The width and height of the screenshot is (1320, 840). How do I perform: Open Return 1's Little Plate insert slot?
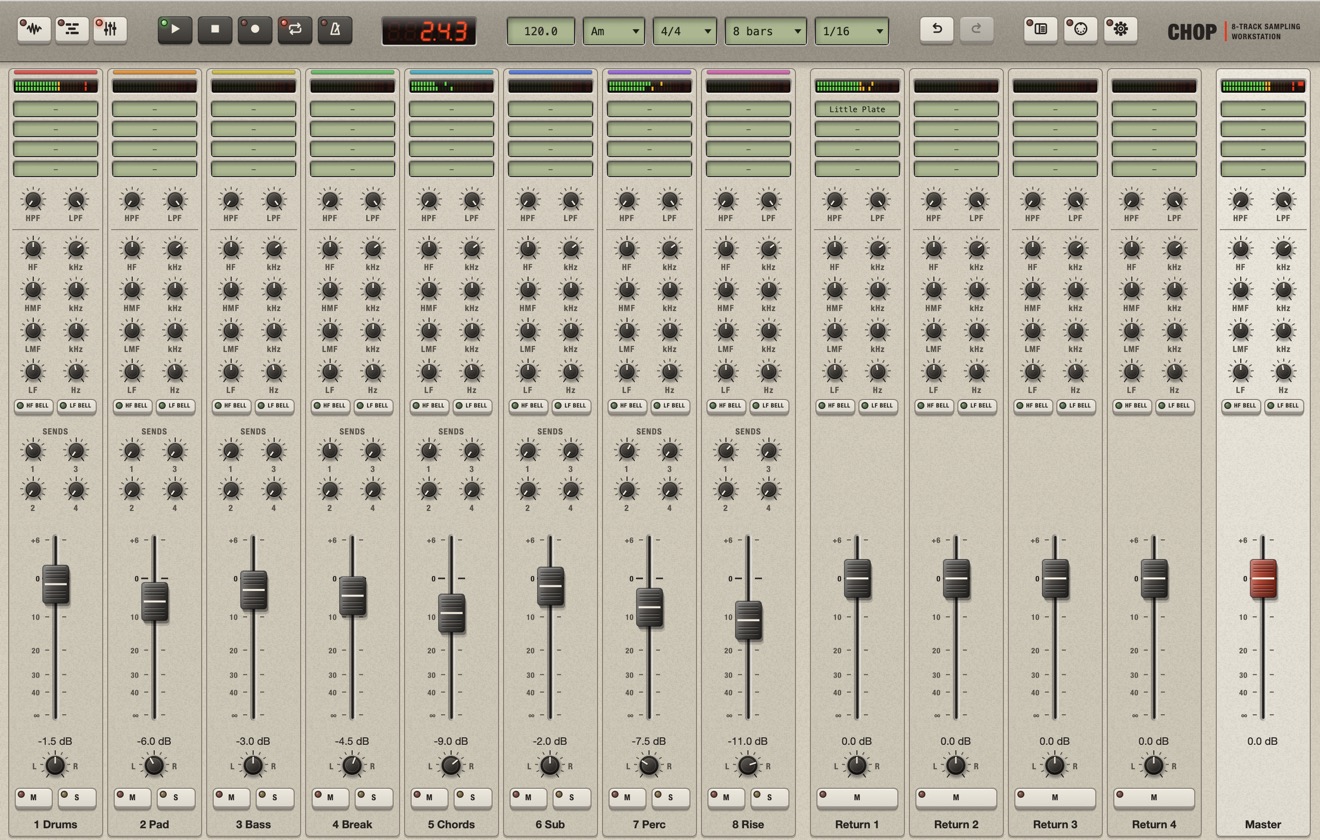(857, 109)
